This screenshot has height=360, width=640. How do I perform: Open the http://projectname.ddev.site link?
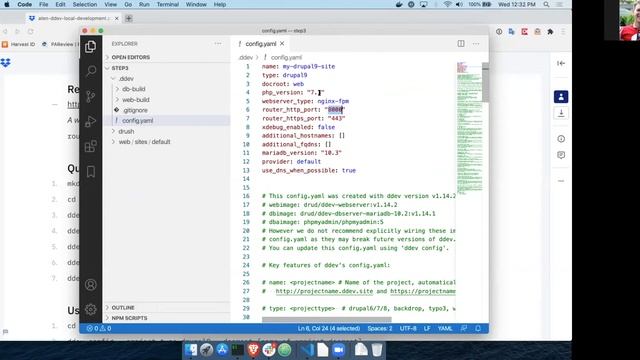point(324,291)
